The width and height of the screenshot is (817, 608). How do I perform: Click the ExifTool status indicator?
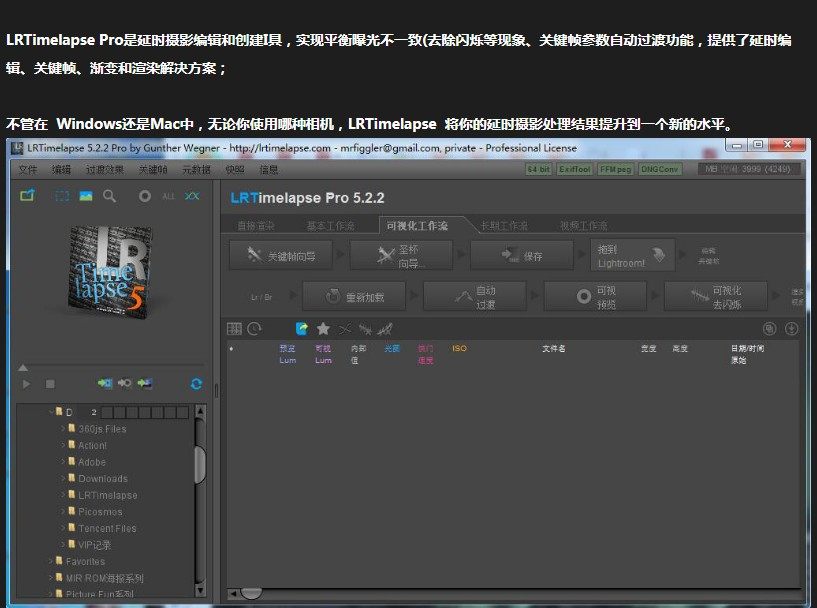[x=575, y=169]
